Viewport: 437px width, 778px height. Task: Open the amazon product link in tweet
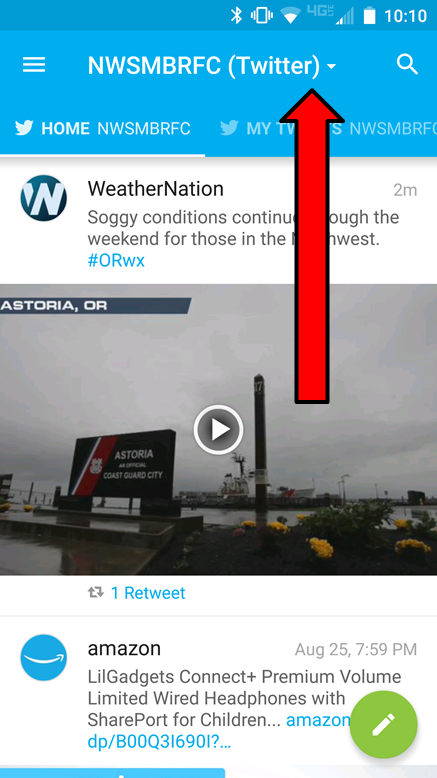220,731
